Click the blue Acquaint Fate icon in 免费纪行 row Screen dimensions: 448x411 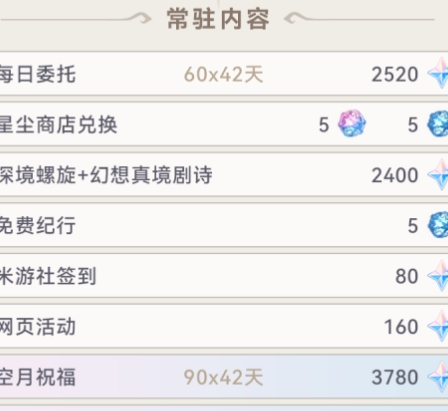point(438,225)
